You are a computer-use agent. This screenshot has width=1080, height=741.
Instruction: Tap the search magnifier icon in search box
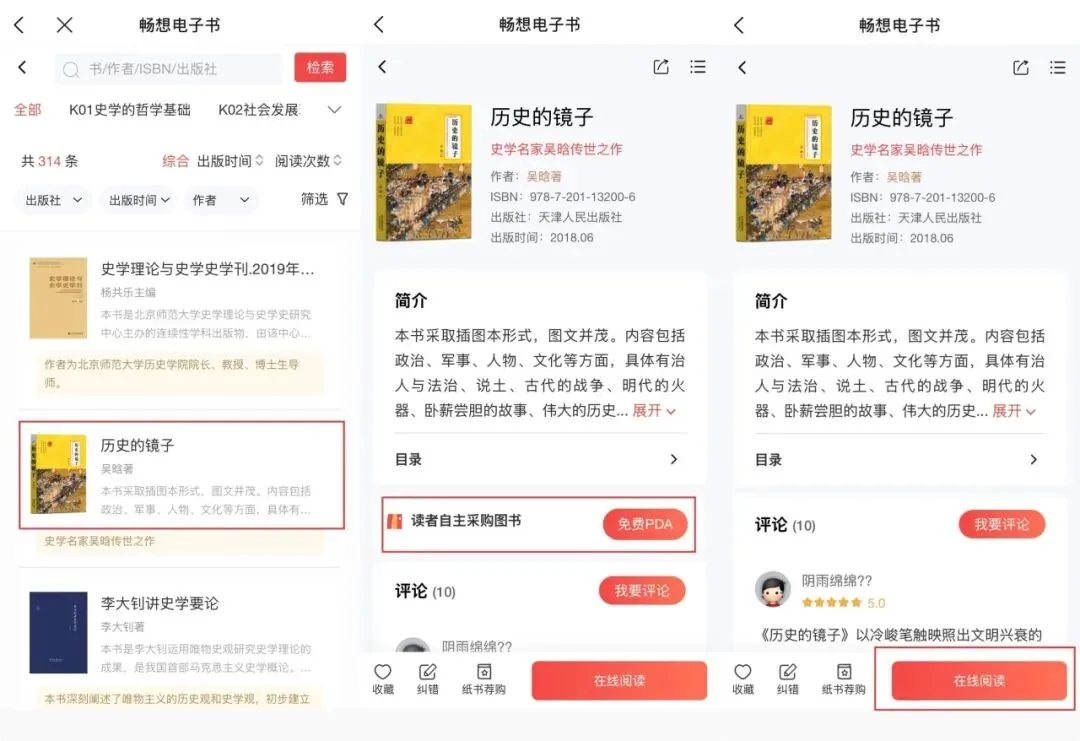pos(70,70)
